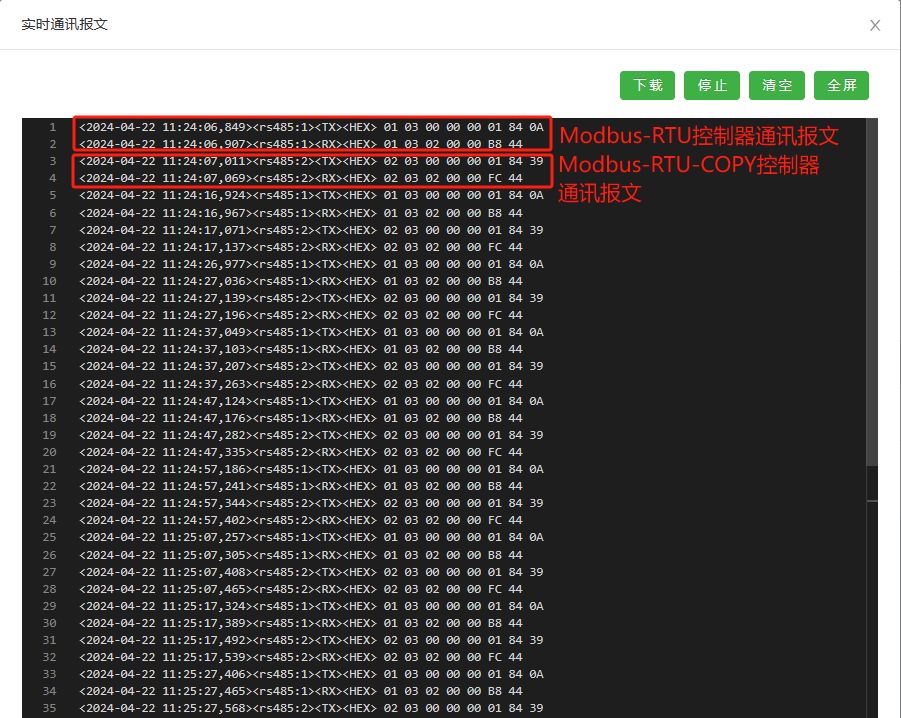Select log line 16 timestamped 11:24:37,263
The height and width of the screenshot is (718, 901).
pos(301,384)
